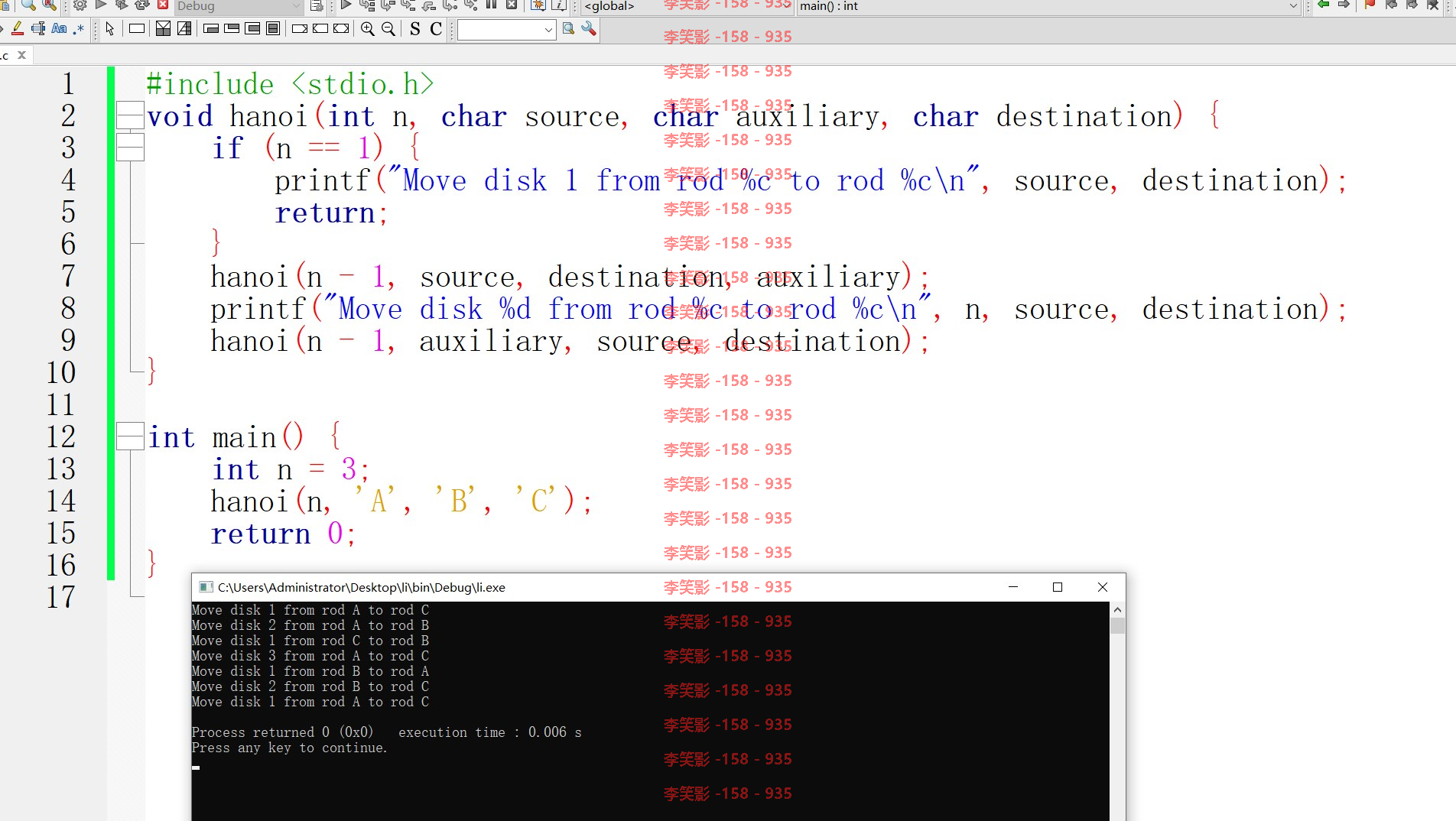
Task: Select the arrow pointer tool
Action: click(110, 29)
